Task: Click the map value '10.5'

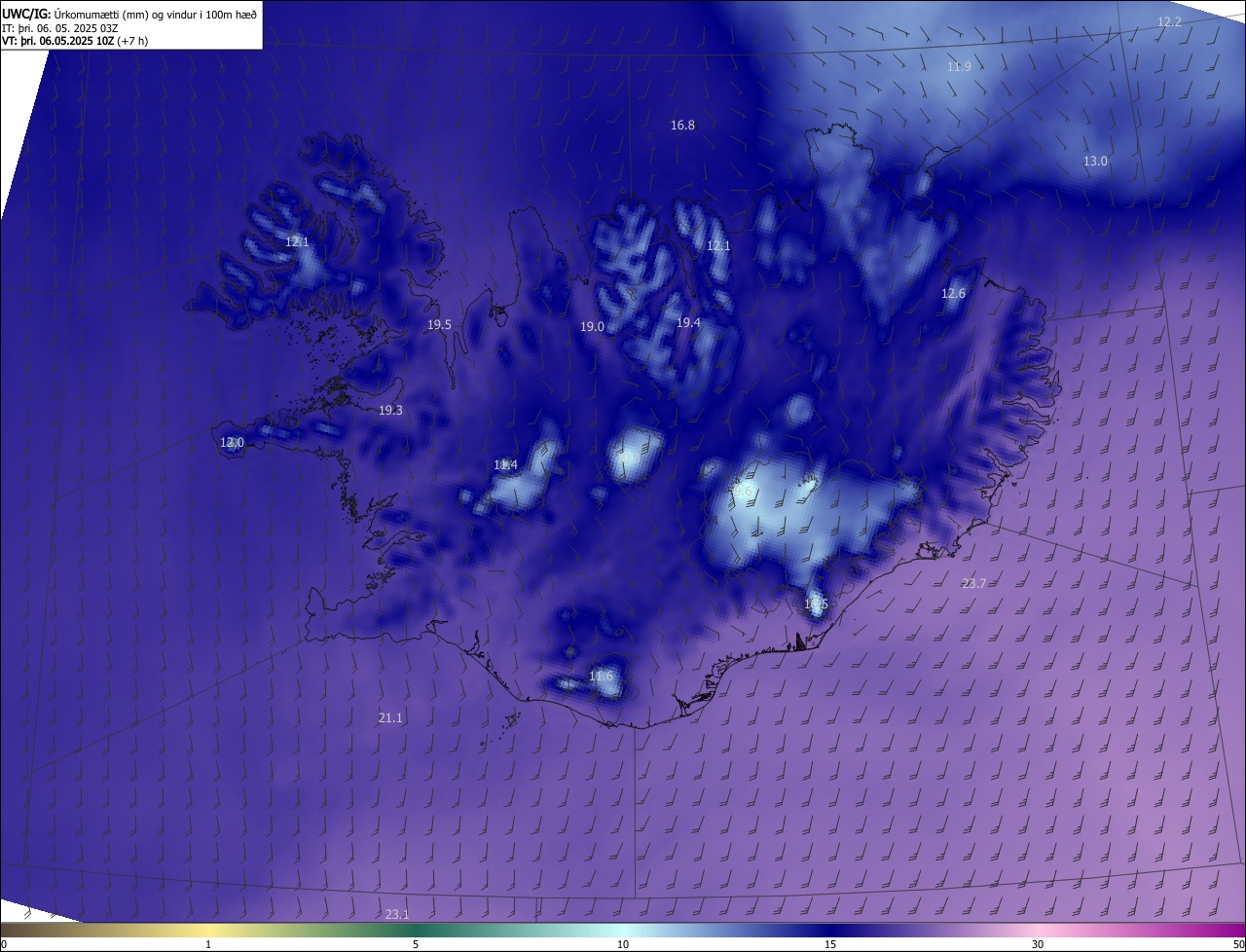Action: point(816,604)
